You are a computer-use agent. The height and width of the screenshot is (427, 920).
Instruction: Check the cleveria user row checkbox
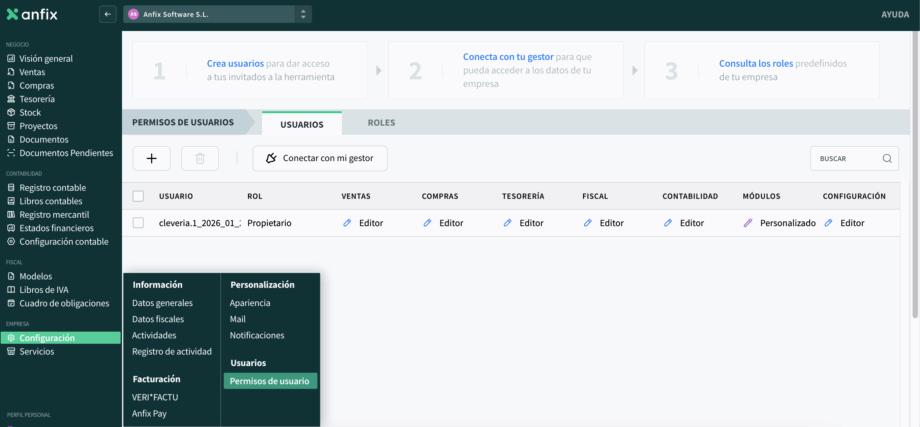tap(138, 223)
